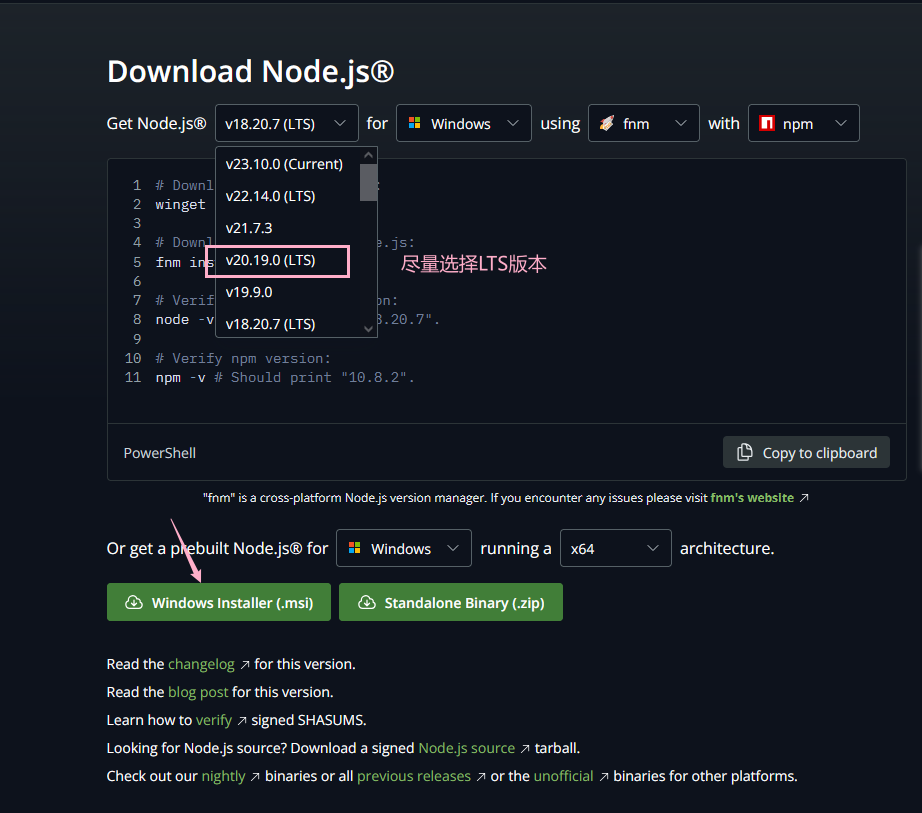
Task: Click the Windows logo in top platform dropdown
Action: click(415, 123)
